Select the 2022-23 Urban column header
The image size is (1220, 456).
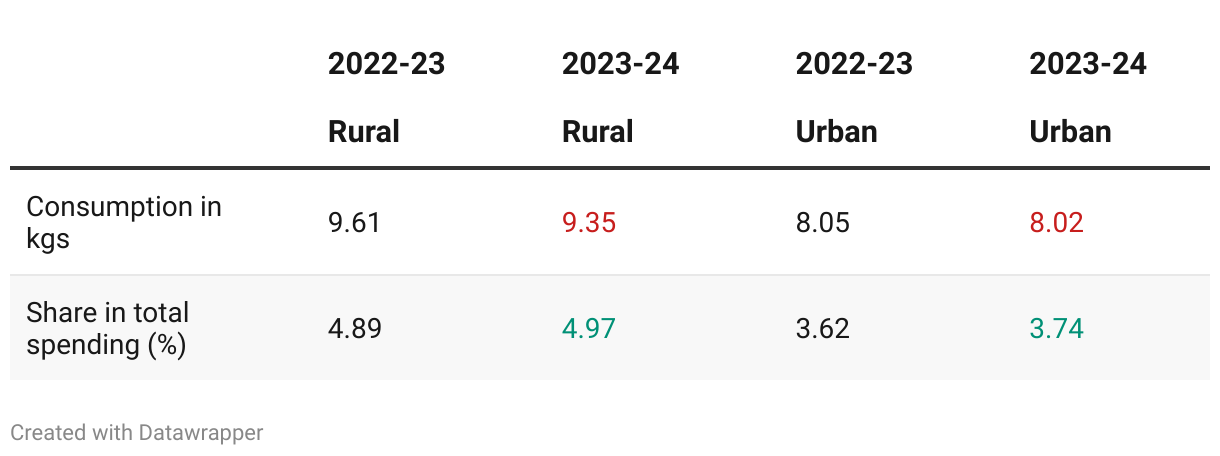point(855,98)
